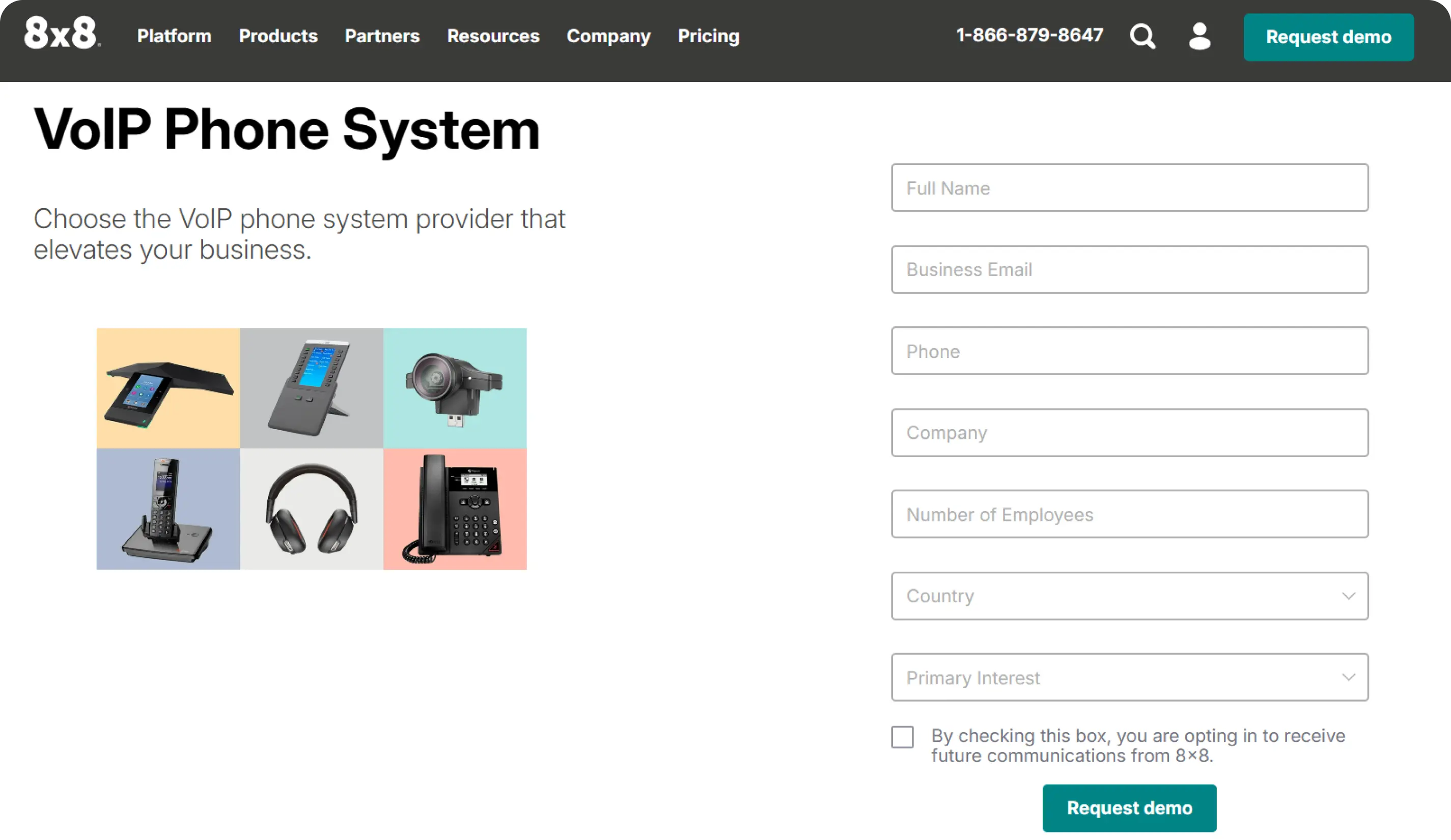Click the 'Choose the VoIP phone system provider' text
Image resolution: width=1451 pixels, height=840 pixels.
tap(299, 234)
